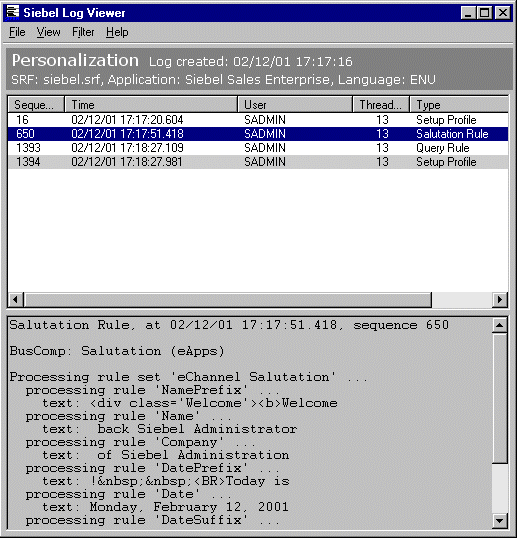Click Setup Profile in sequence 16 row
The height and width of the screenshot is (538, 517).
click(x=446, y=120)
